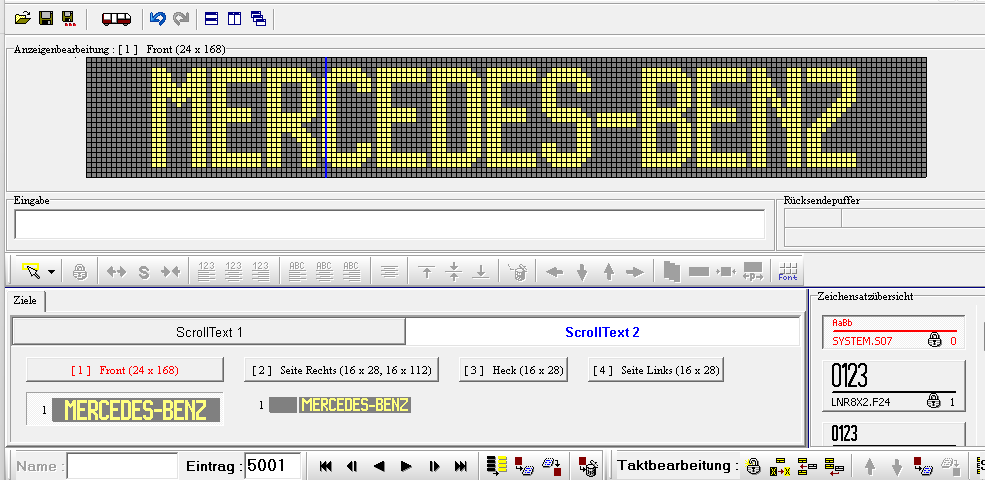Select the yellow selection pointer tool
The width and height of the screenshot is (985, 480).
[x=31, y=271]
